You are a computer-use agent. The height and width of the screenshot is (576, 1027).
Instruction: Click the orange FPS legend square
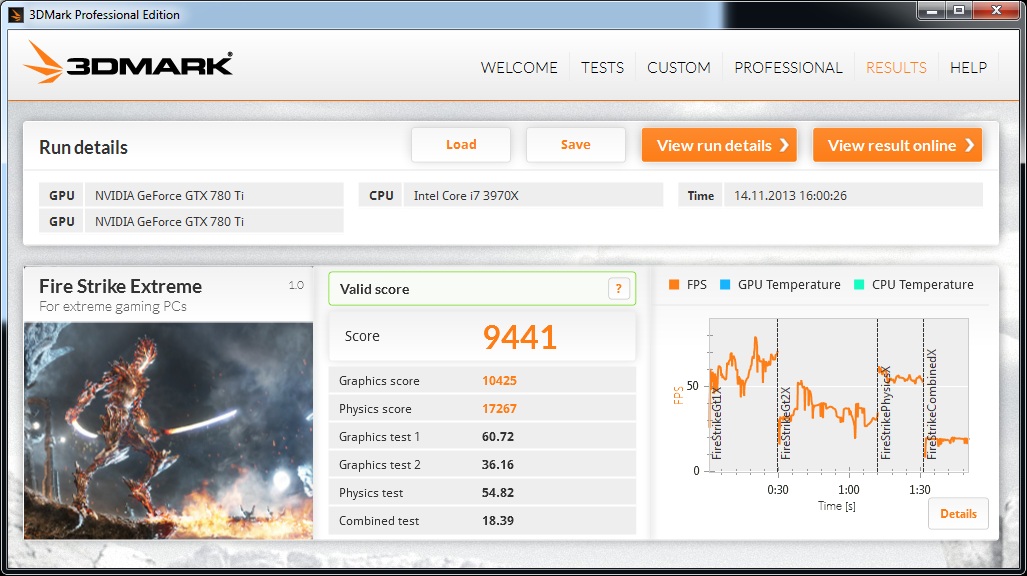tap(673, 284)
